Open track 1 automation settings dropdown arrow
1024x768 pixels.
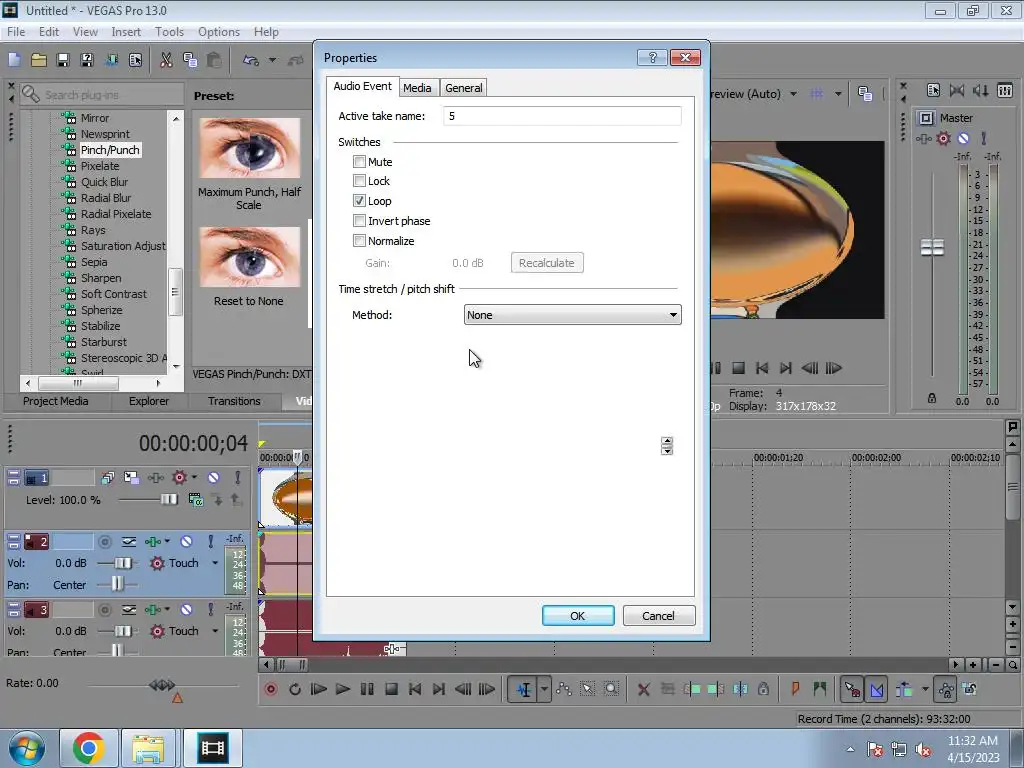(194, 477)
